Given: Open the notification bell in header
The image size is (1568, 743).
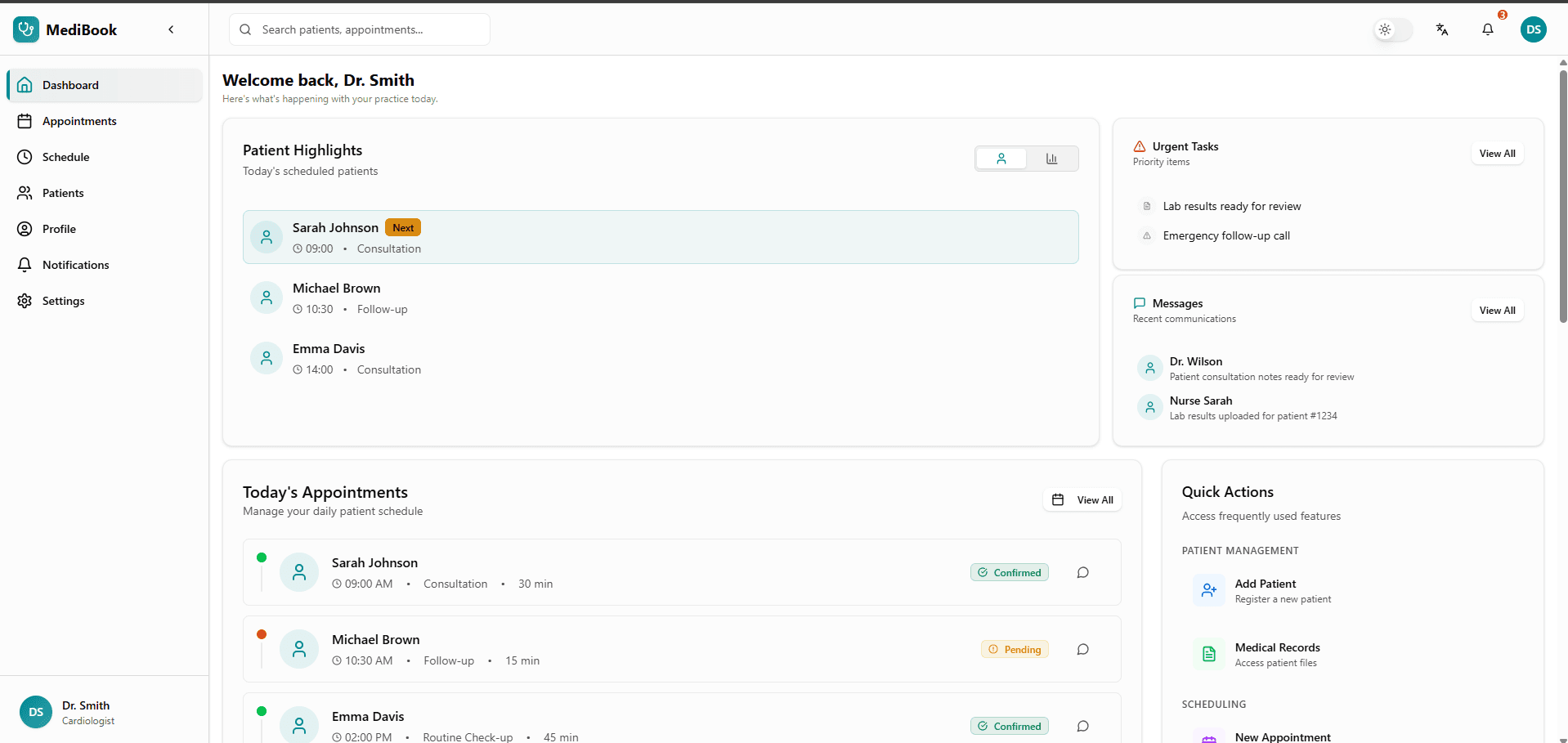Looking at the screenshot, I should coord(1488,29).
